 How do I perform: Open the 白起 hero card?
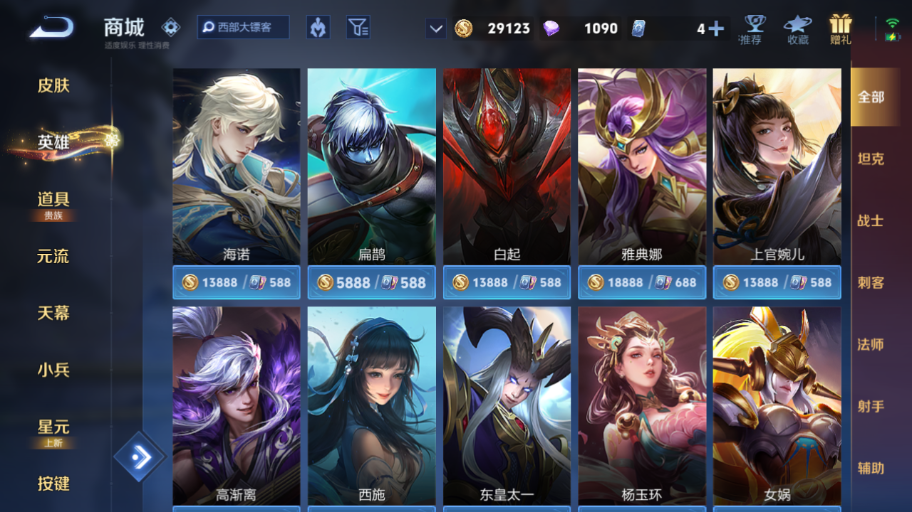(507, 166)
